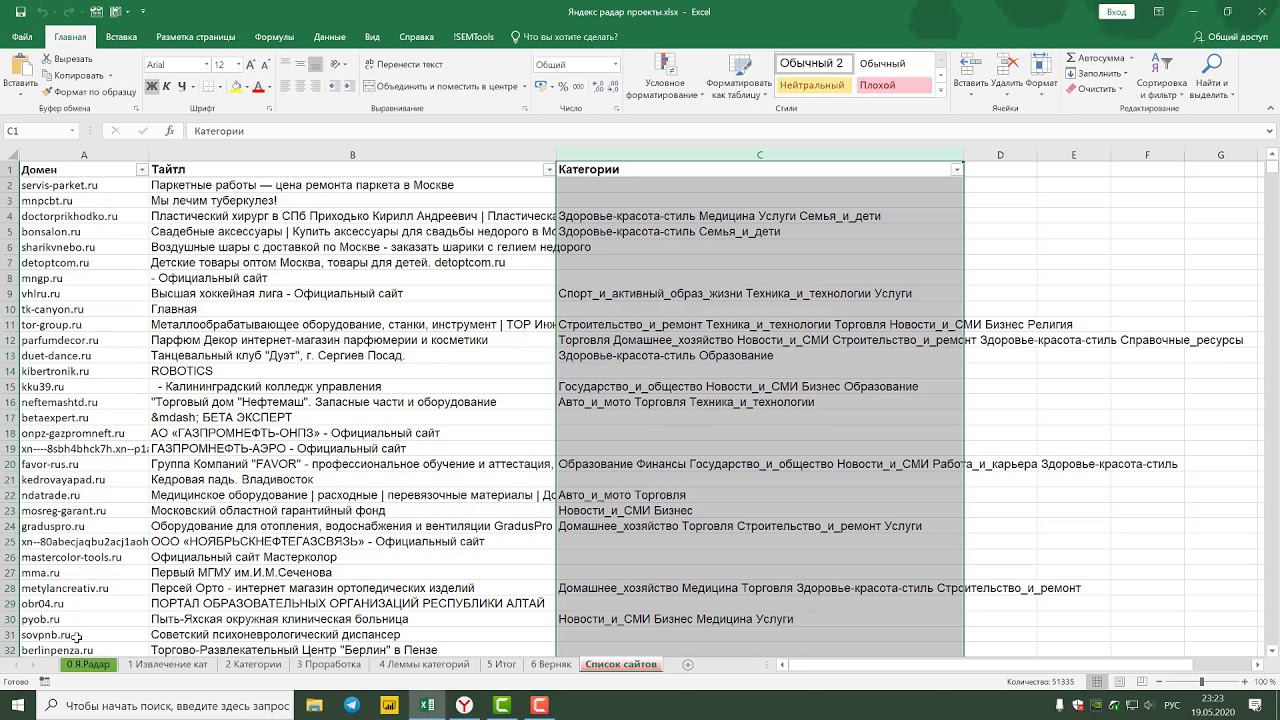The width and height of the screenshot is (1280, 720).
Task: Open filter dropdown for Категории column
Action: [957, 170]
